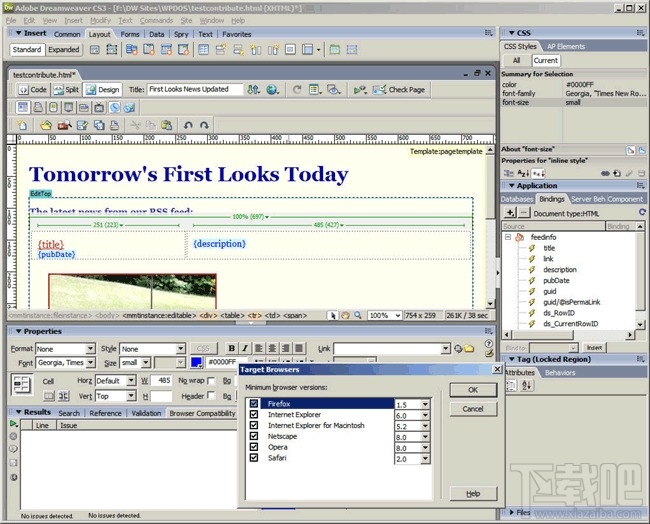Open the Firefox version dropdown
The width and height of the screenshot is (650, 524).
pyautogui.click(x=425, y=404)
